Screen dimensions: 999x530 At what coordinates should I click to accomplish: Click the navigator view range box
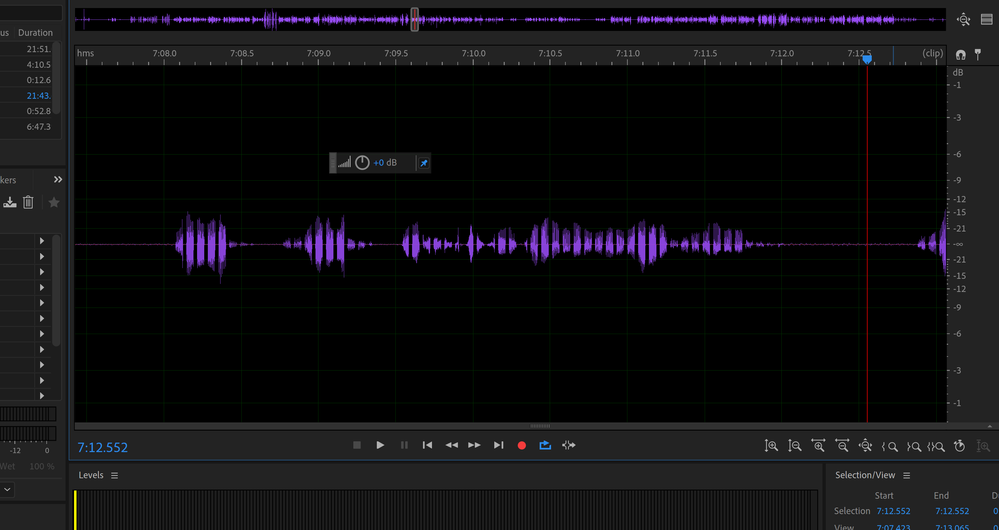415,19
